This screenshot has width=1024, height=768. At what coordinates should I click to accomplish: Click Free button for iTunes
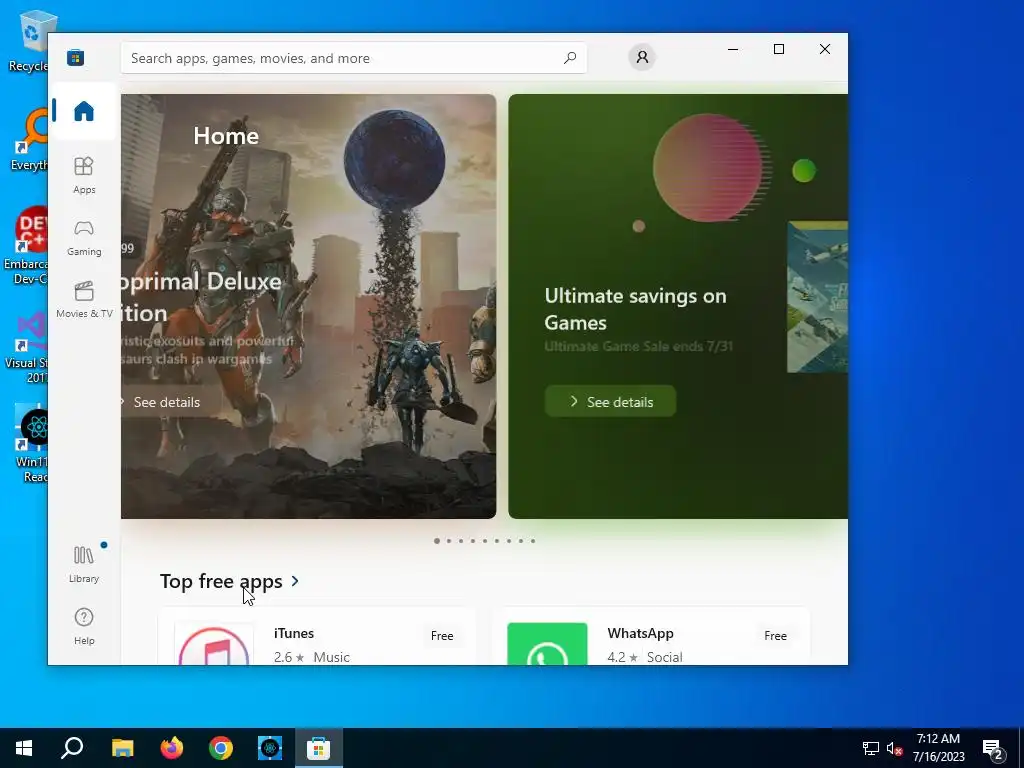pyautogui.click(x=442, y=635)
